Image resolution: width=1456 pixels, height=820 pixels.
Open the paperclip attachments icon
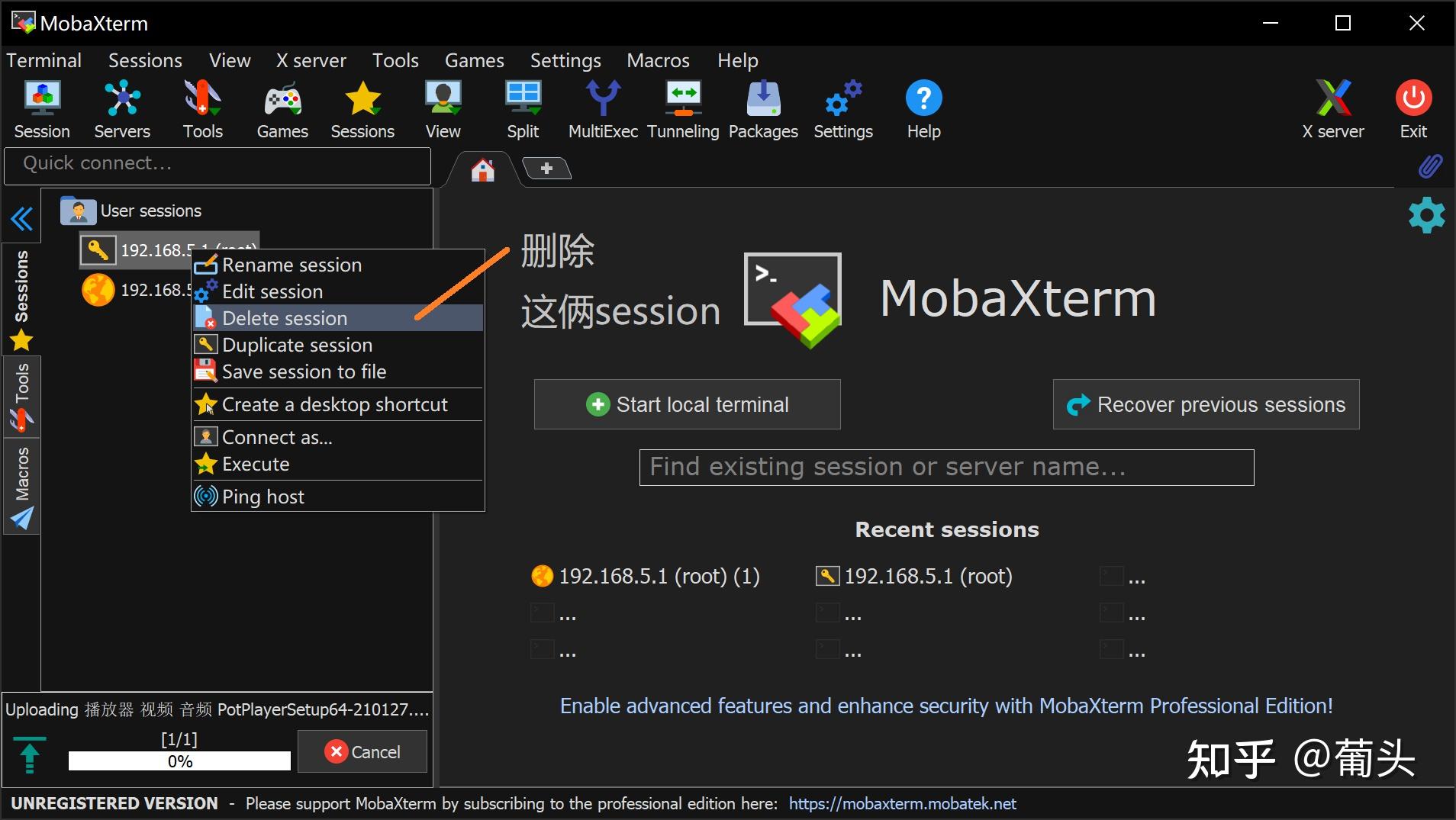click(x=1432, y=166)
